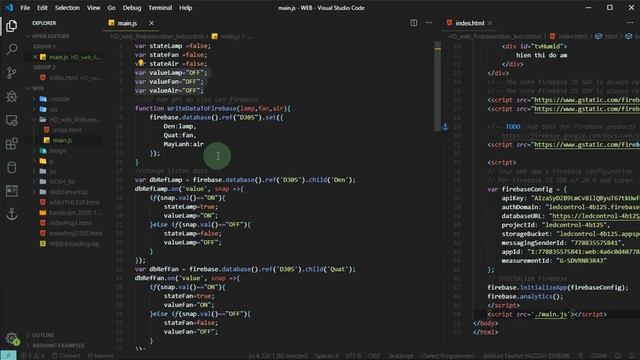This screenshot has width=640, height=360.
Task: Open the anchor icon view in activity bar
Action: 11,214
